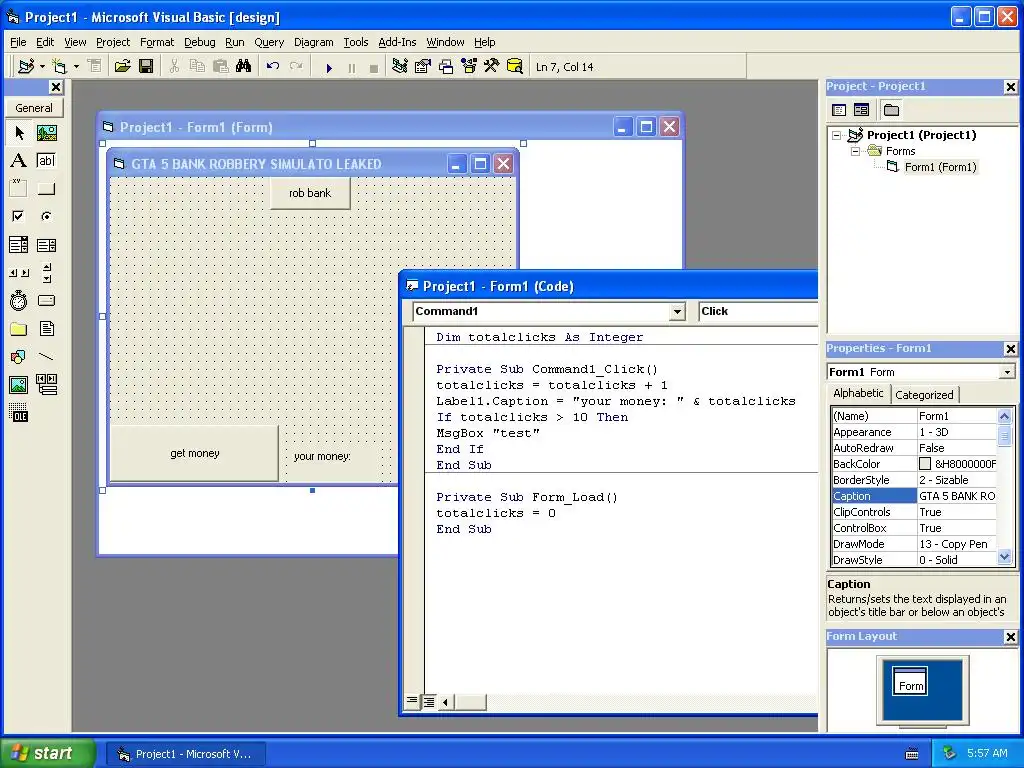Screen dimensions: 1024x768
Task: Select the TextBox control tool
Action: click(46, 161)
